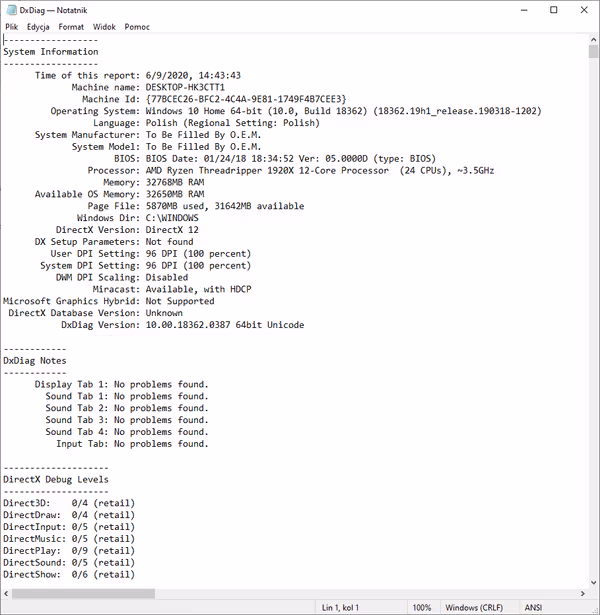Screen dimensions: 600x615
Task: Click DirectX Database Version 'Unknown' value
Action: pyautogui.click(x=164, y=313)
